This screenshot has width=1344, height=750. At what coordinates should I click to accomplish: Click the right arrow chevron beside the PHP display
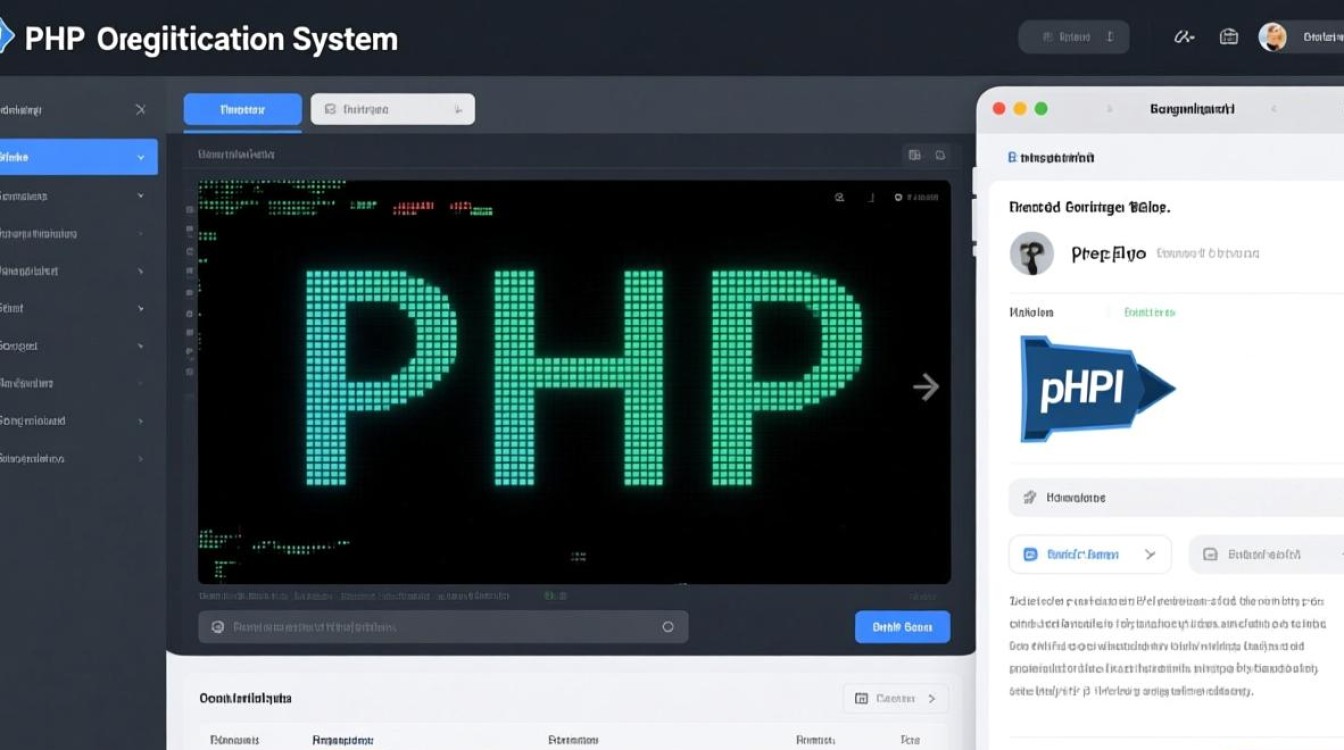click(x=926, y=387)
